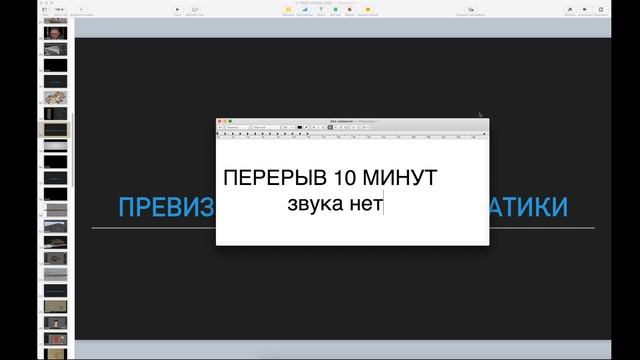Viewport: 640px width, 360px height.
Task: Toggle italic in TextEdit toolbar
Action: pos(318,127)
